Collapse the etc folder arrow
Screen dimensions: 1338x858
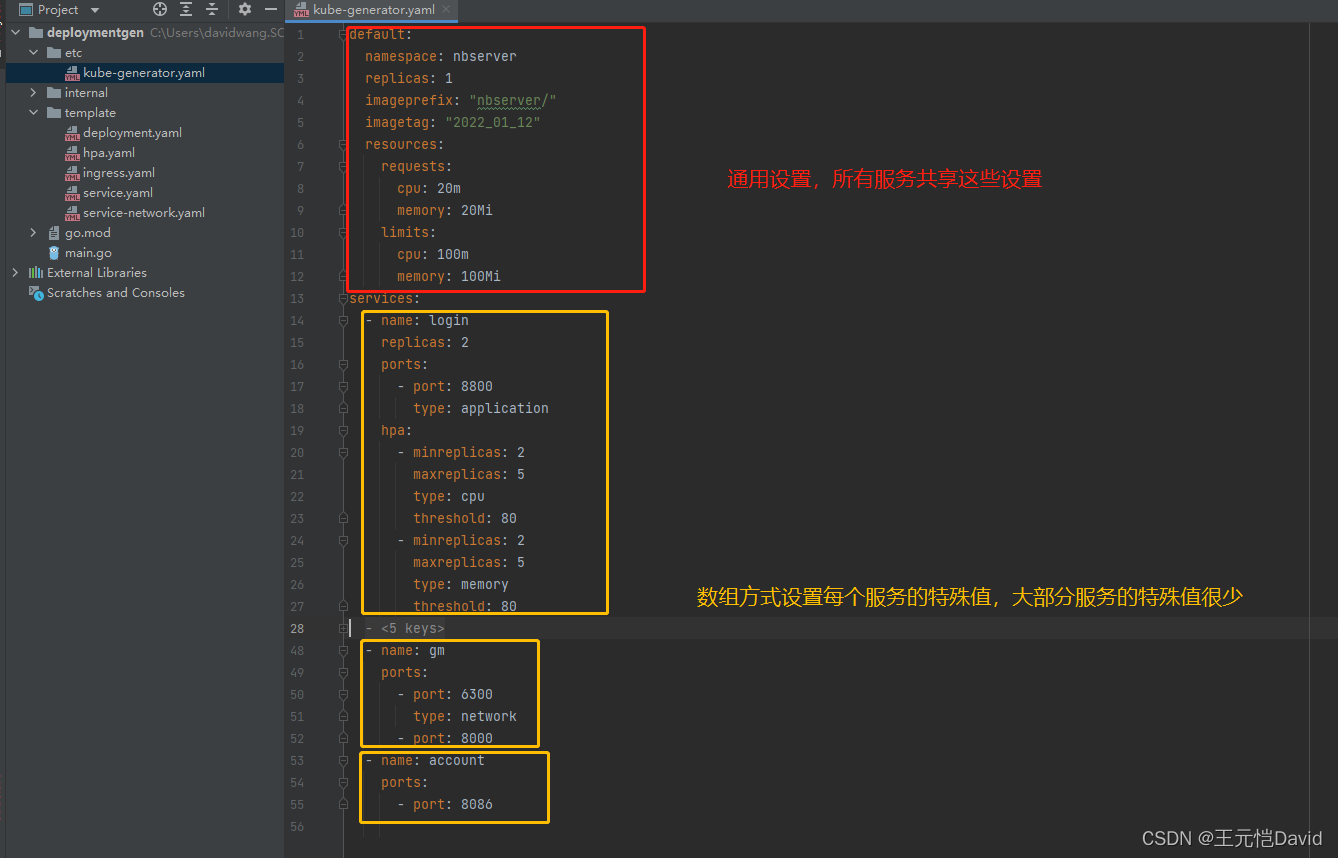pos(34,53)
